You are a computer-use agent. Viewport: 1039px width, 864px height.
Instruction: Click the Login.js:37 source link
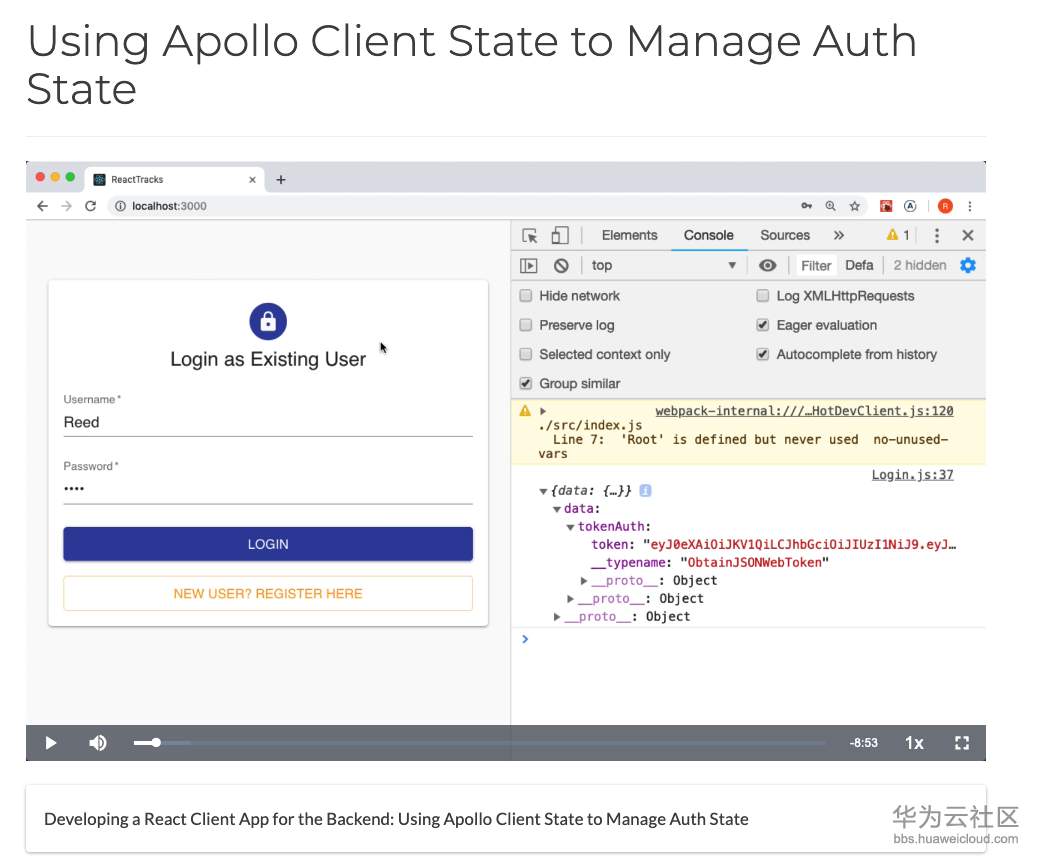[912, 475]
